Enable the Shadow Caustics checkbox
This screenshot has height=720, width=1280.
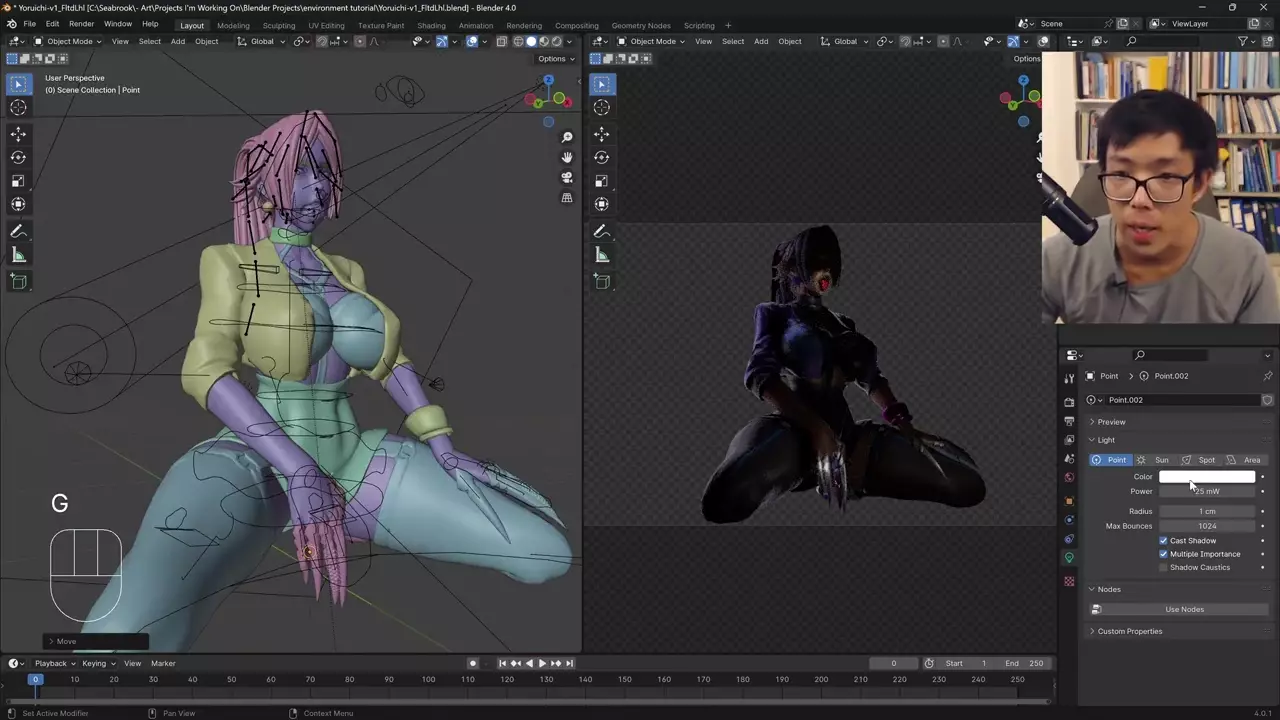(1163, 568)
